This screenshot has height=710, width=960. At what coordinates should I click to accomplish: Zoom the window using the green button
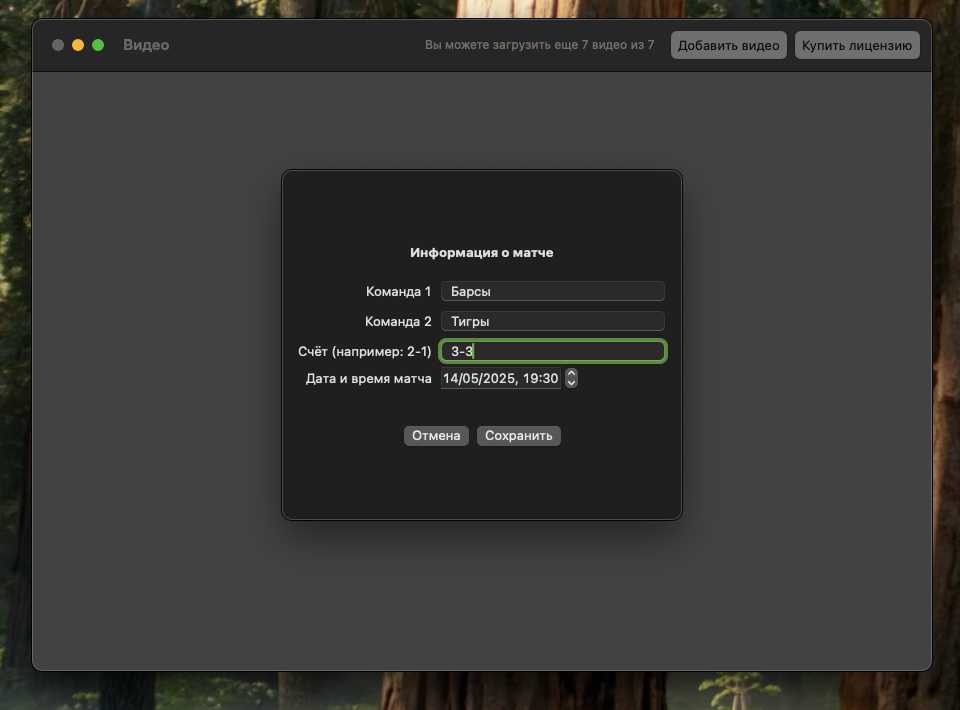98,45
